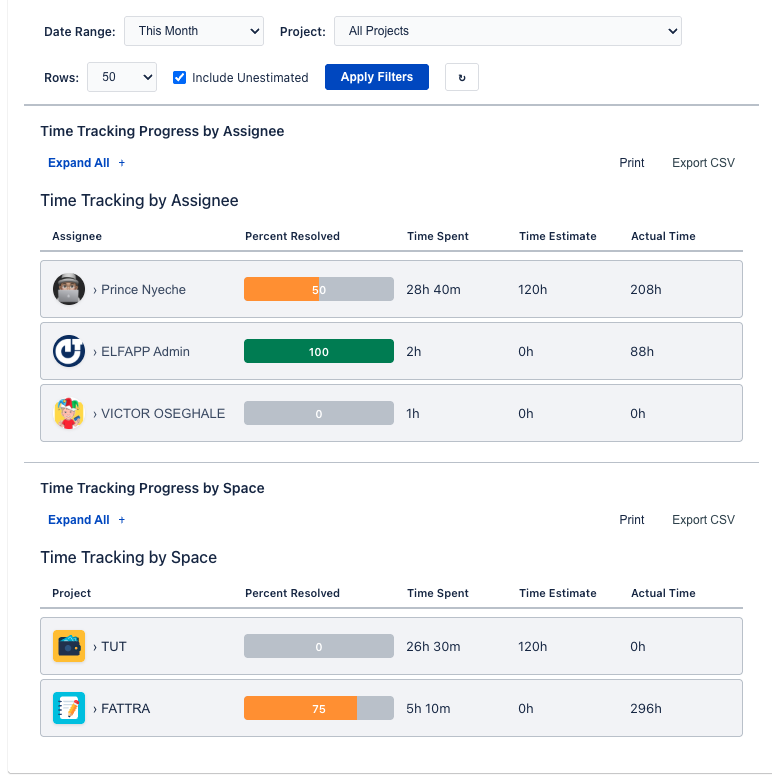This screenshot has width=772, height=778.
Task: Click Actual Time header in Space table
Action: (663, 593)
